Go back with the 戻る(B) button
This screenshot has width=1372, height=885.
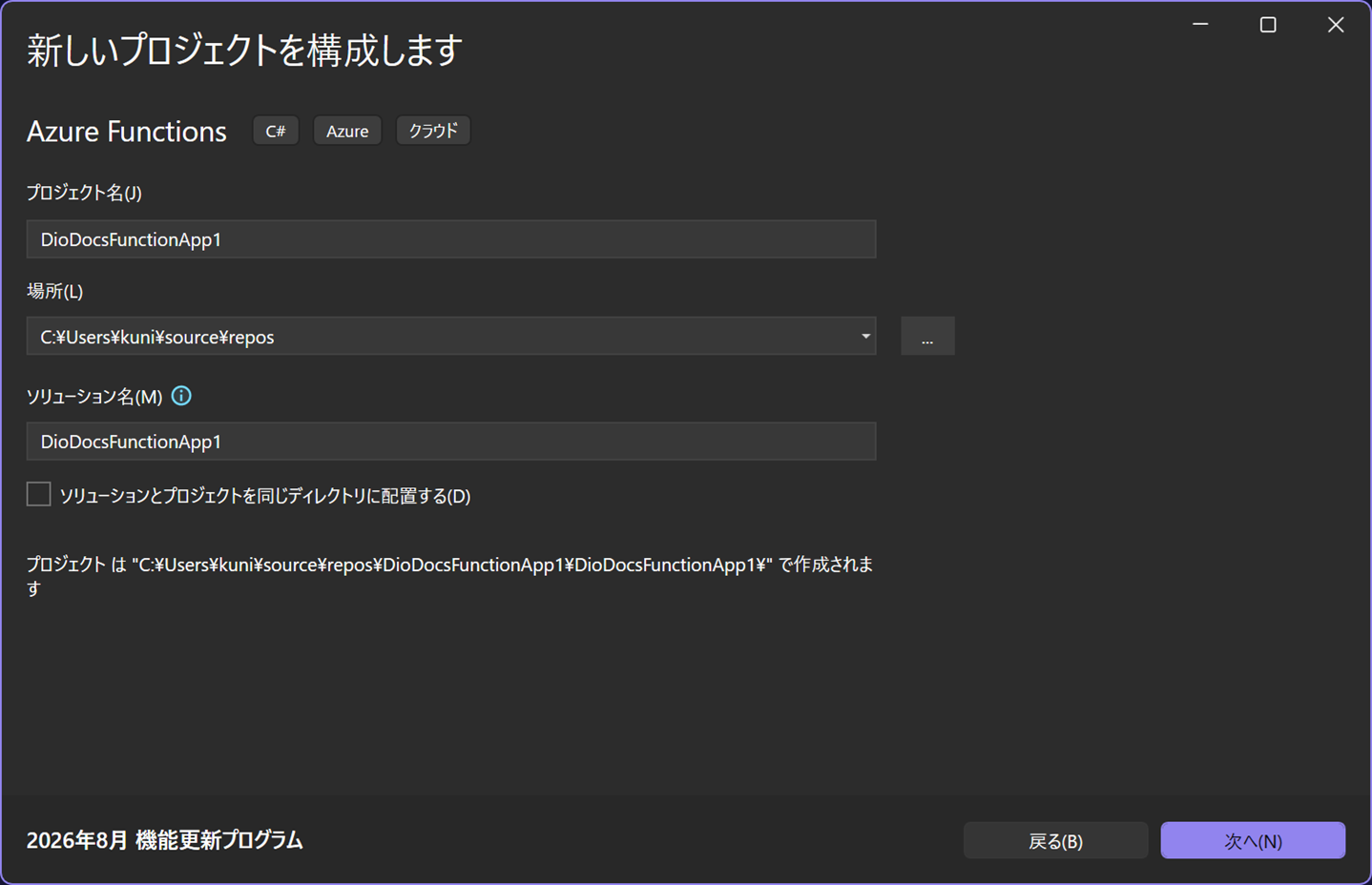1055,840
